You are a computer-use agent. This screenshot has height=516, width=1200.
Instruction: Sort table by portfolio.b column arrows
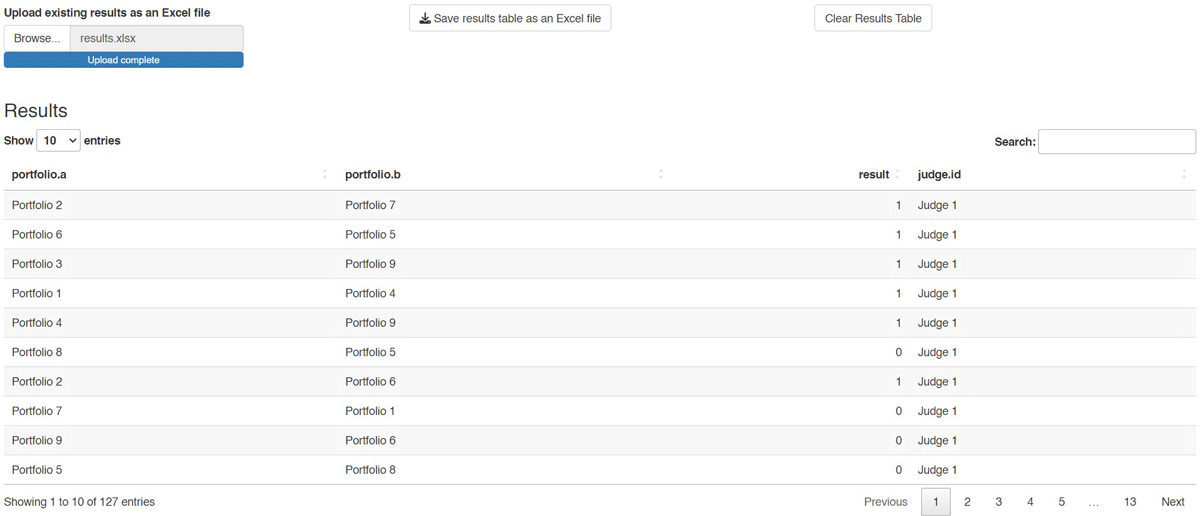(x=661, y=175)
